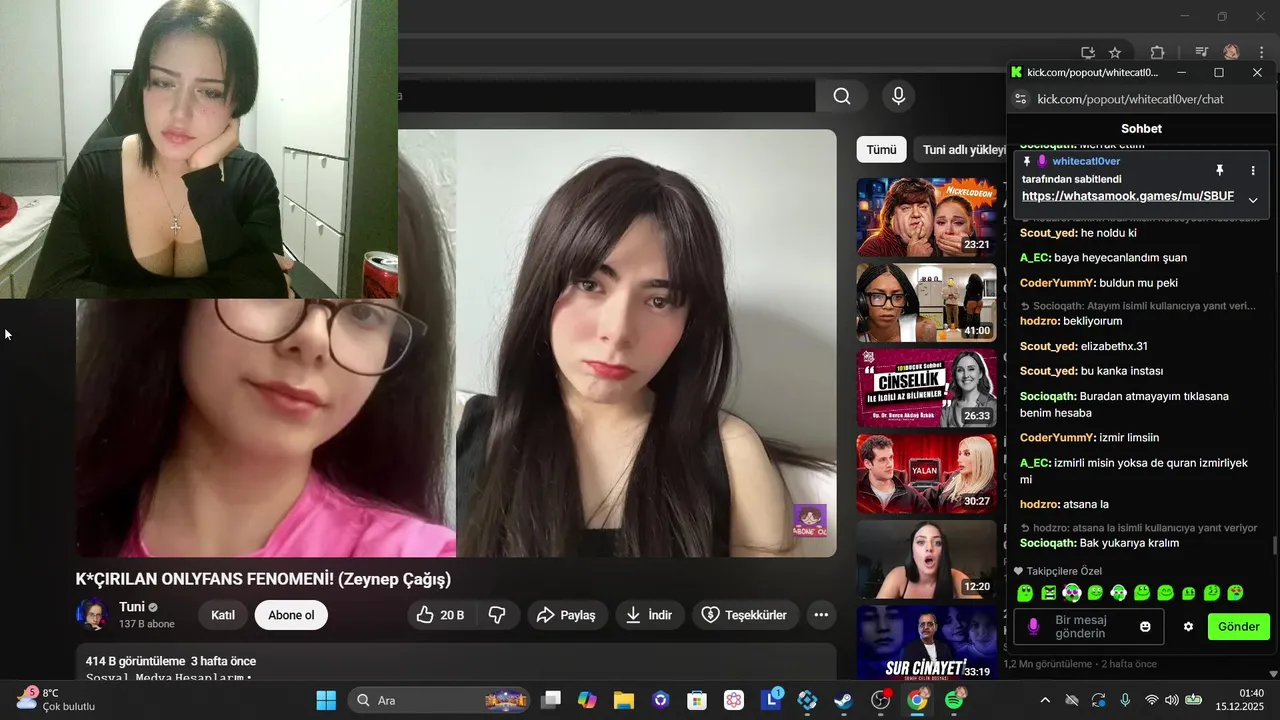
Task: Open Microsoft Store from taskbar
Action: point(697,700)
